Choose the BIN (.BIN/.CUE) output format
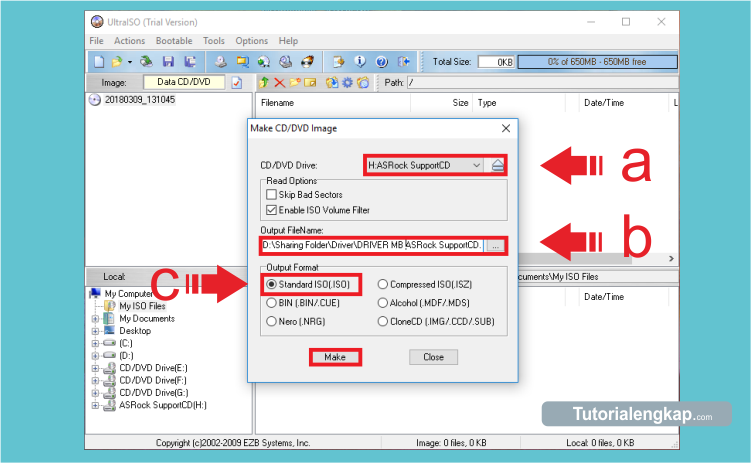 click(x=271, y=303)
